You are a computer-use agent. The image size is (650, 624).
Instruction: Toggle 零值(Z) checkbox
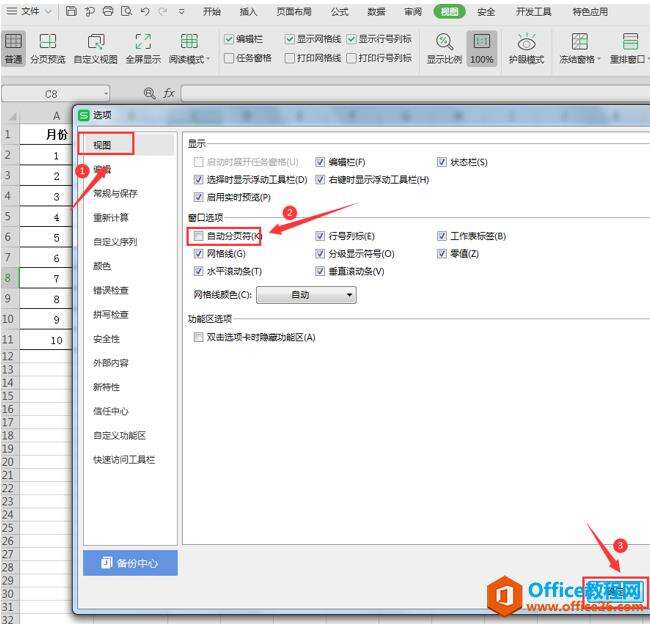(441, 253)
